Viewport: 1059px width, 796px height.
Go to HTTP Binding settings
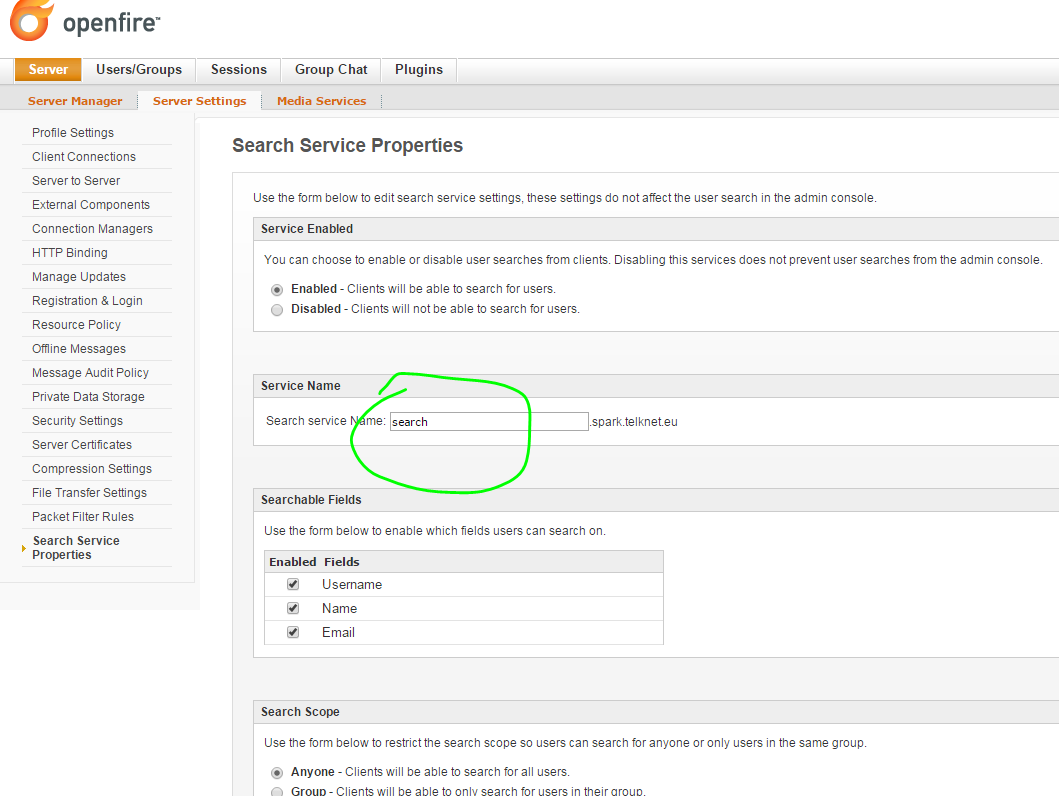(x=70, y=253)
